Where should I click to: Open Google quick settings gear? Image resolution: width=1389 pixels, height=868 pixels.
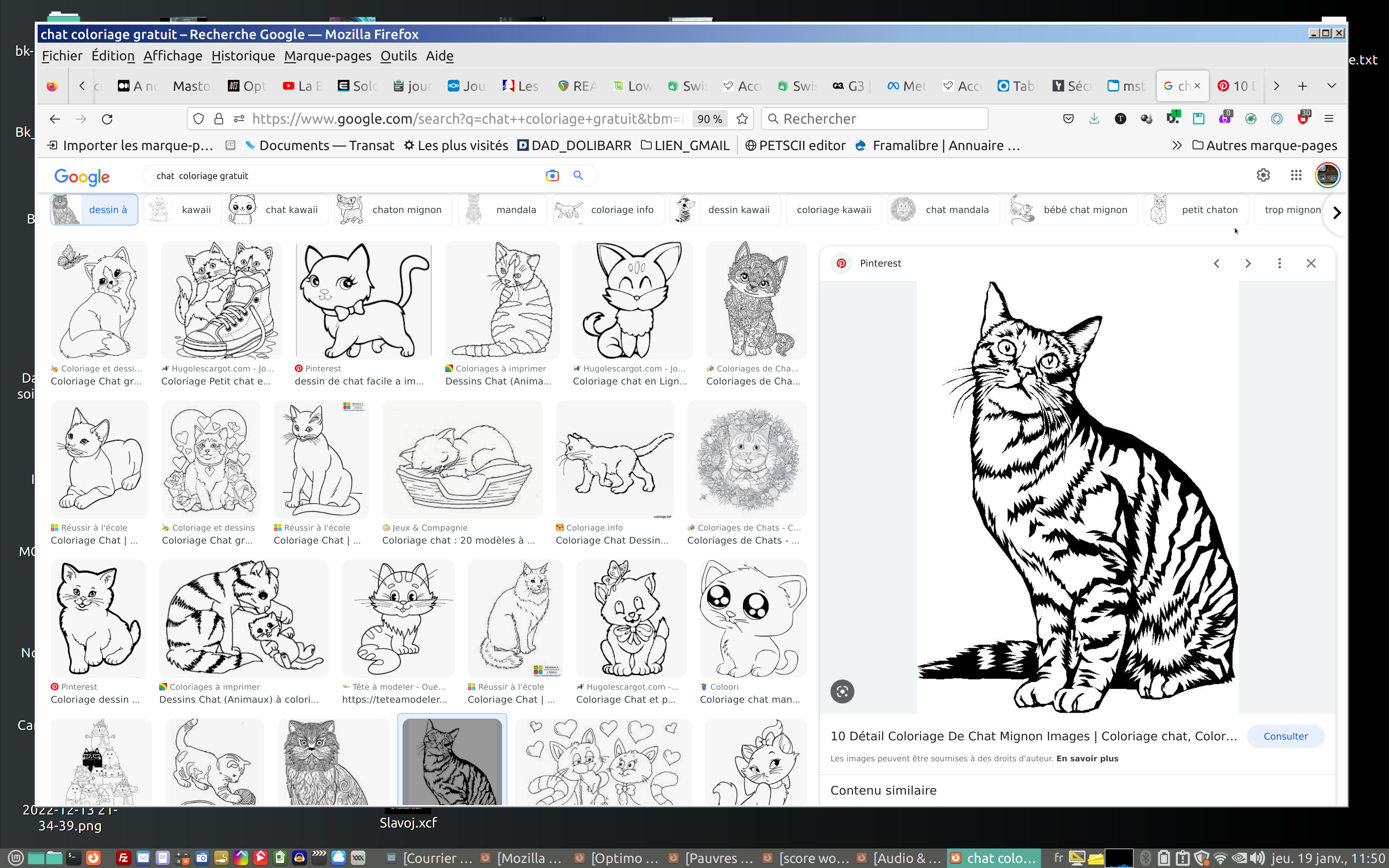click(1263, 176)
